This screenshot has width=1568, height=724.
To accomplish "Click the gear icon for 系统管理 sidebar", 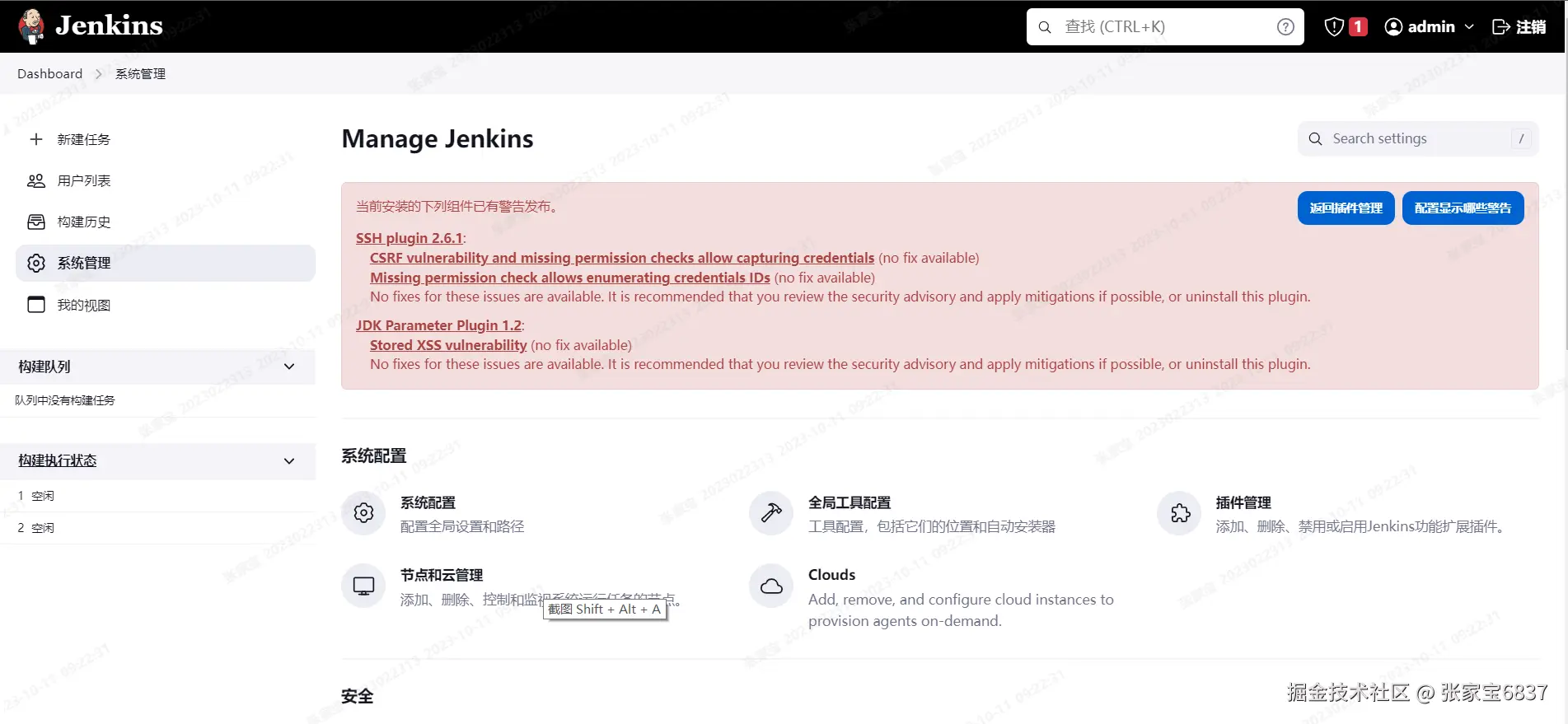I will point(36,263).
